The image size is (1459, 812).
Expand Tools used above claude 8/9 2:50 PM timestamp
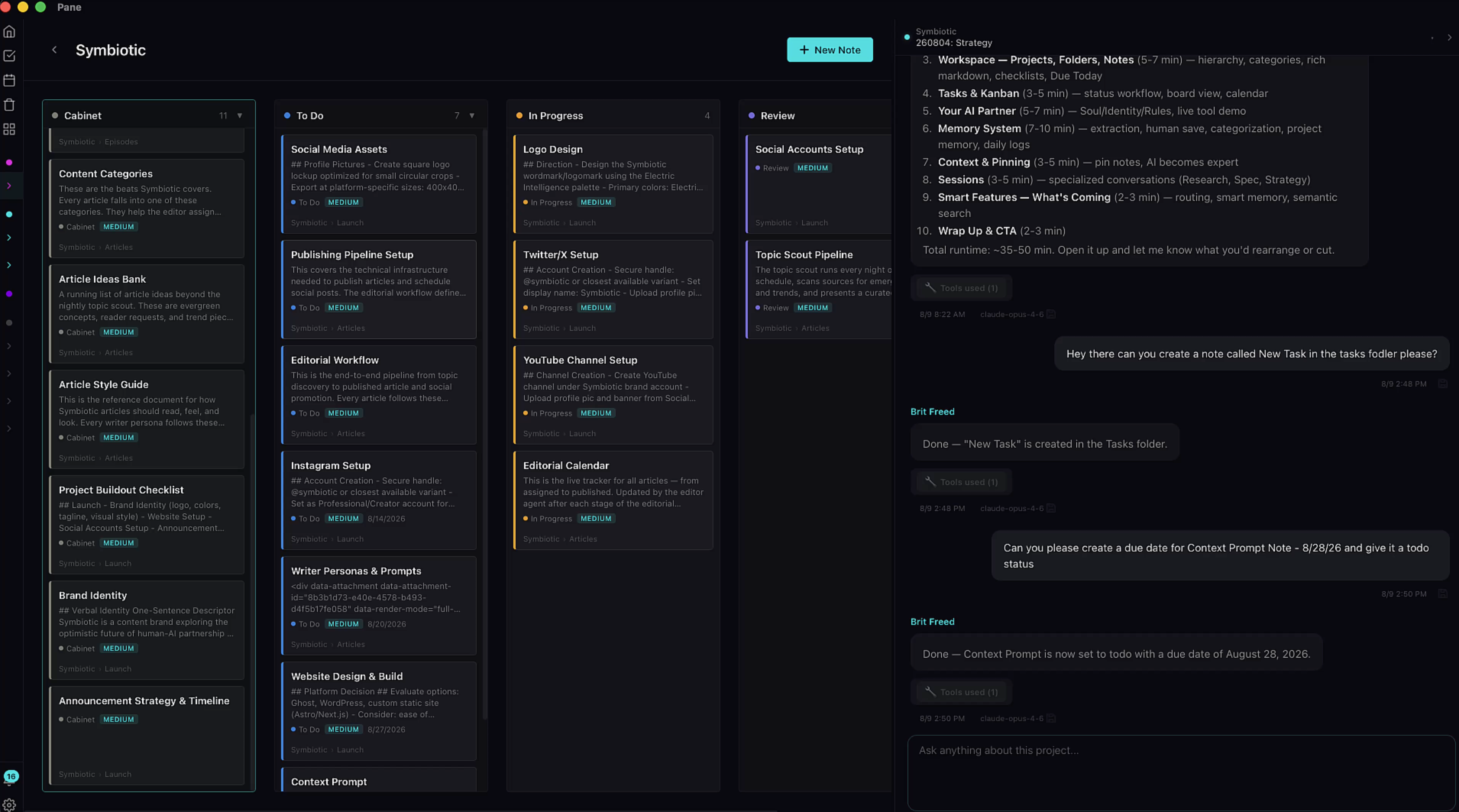962,692
